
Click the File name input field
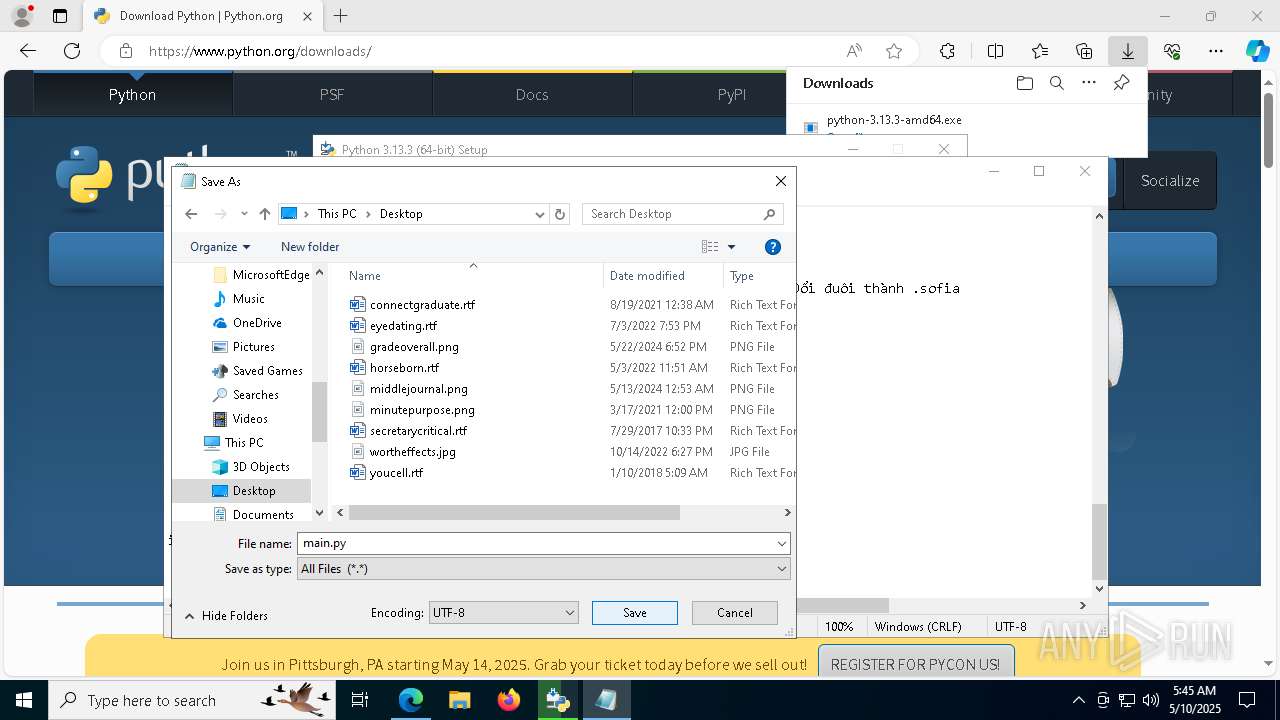[x=536, y=543]
